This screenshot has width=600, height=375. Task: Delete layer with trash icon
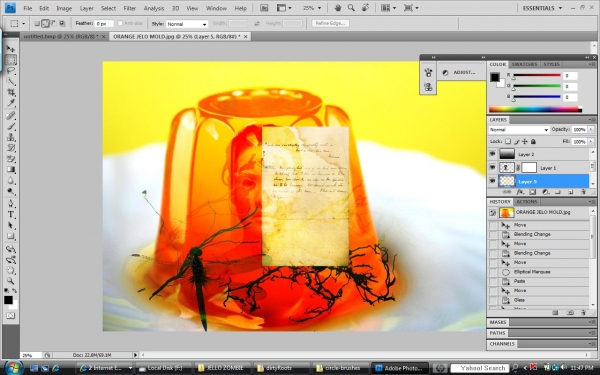point(583,192)
